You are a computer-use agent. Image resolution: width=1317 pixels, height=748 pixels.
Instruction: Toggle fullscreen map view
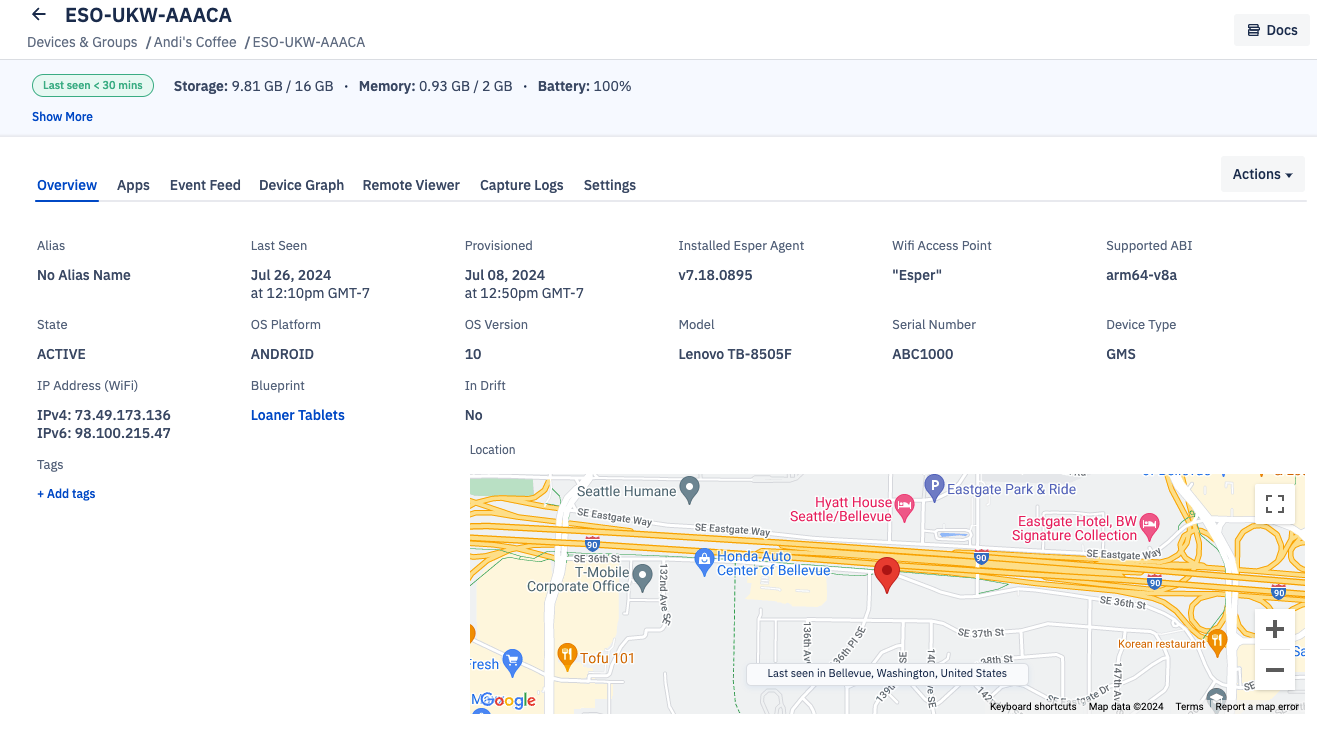coord(1275,504)
